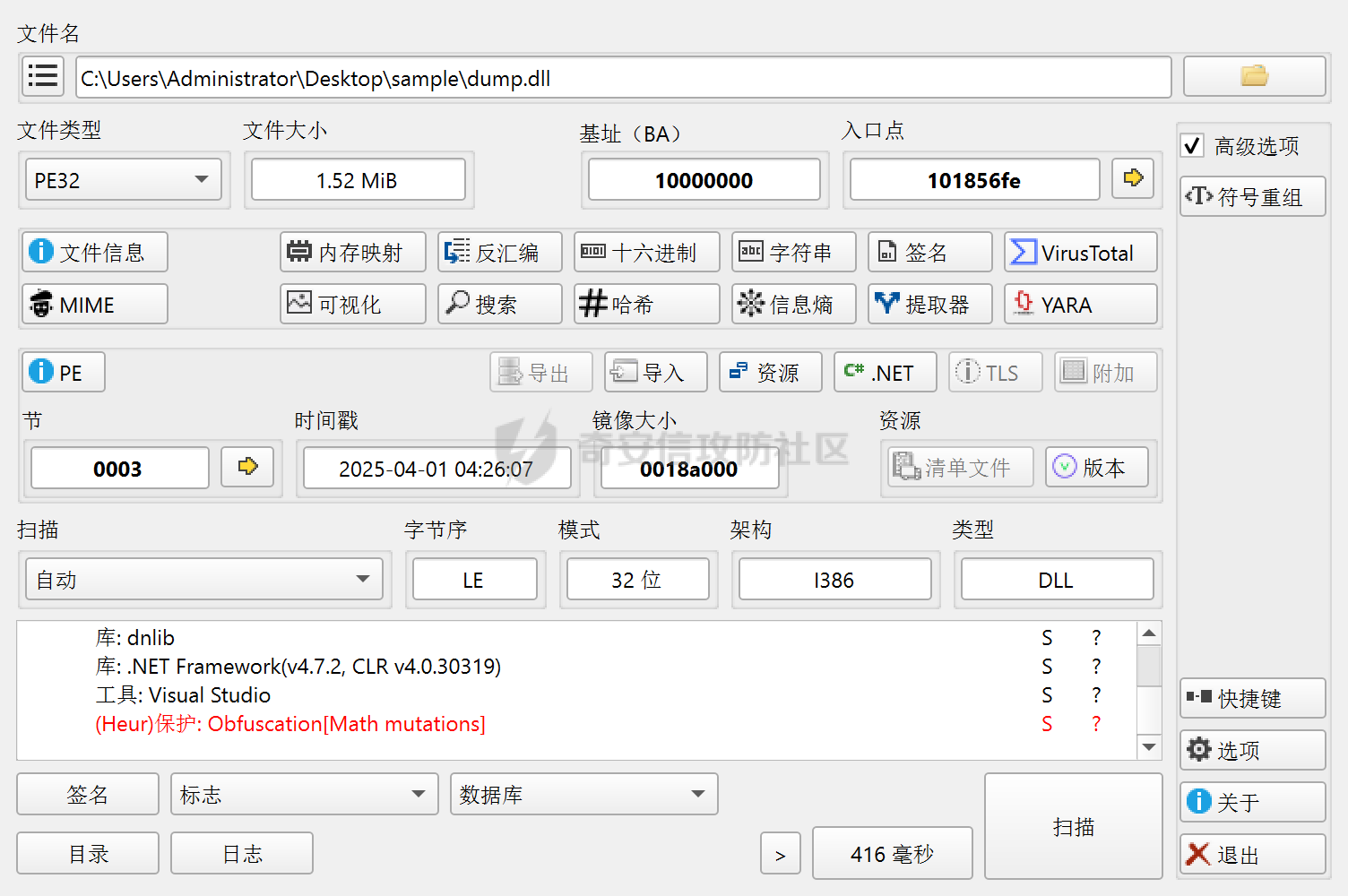Open 可视化 visualization
The height and width of the screenshot is (896, 1348).
tap(353, 304)
